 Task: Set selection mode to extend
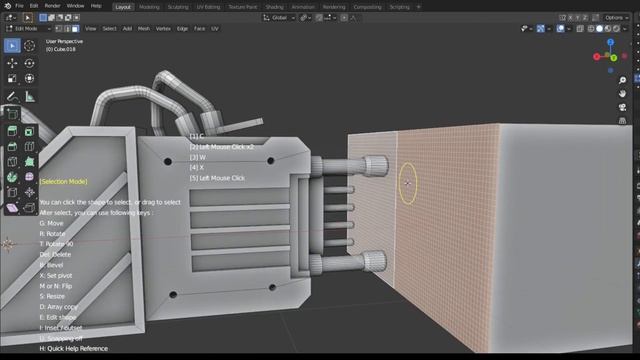coord(51,18)
